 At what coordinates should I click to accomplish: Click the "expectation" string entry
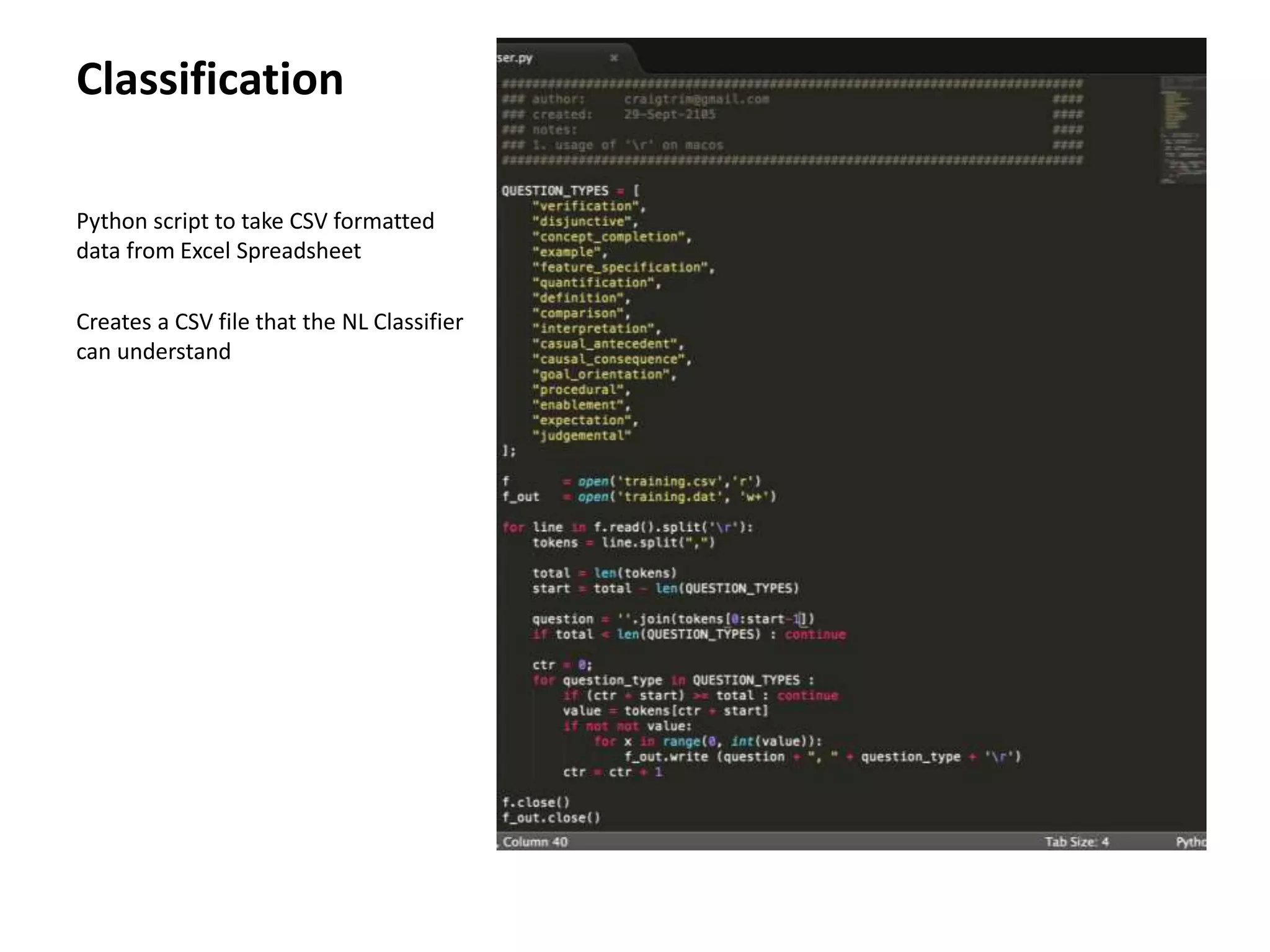(x=585, y=421)
